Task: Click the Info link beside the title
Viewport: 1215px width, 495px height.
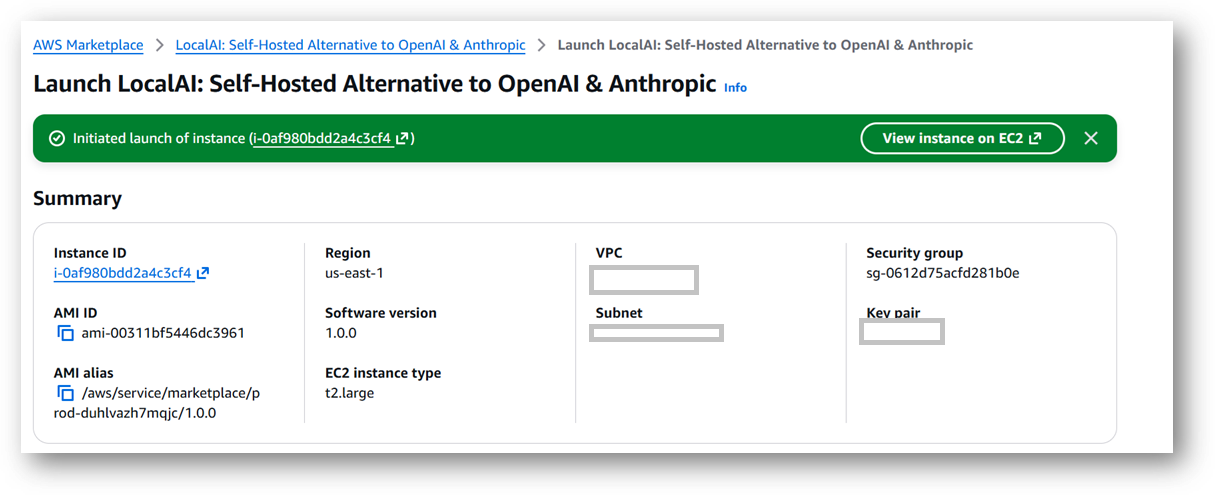Action: [x=735, y=88]
